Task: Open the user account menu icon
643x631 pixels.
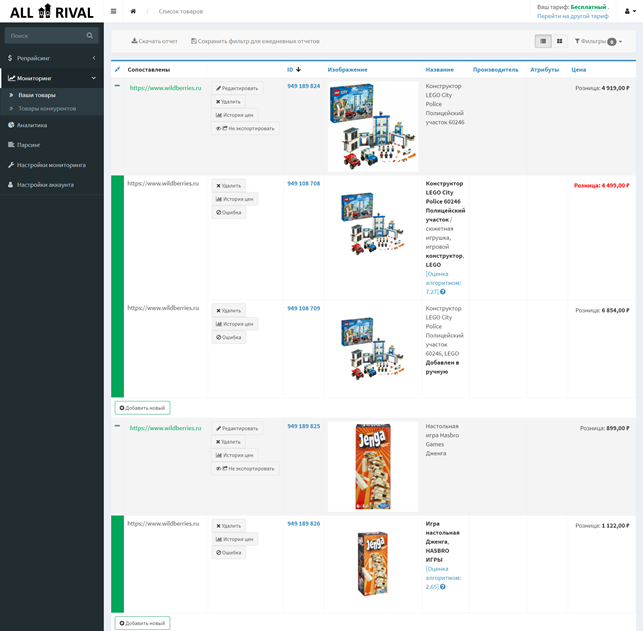Action: pos(630,11)
